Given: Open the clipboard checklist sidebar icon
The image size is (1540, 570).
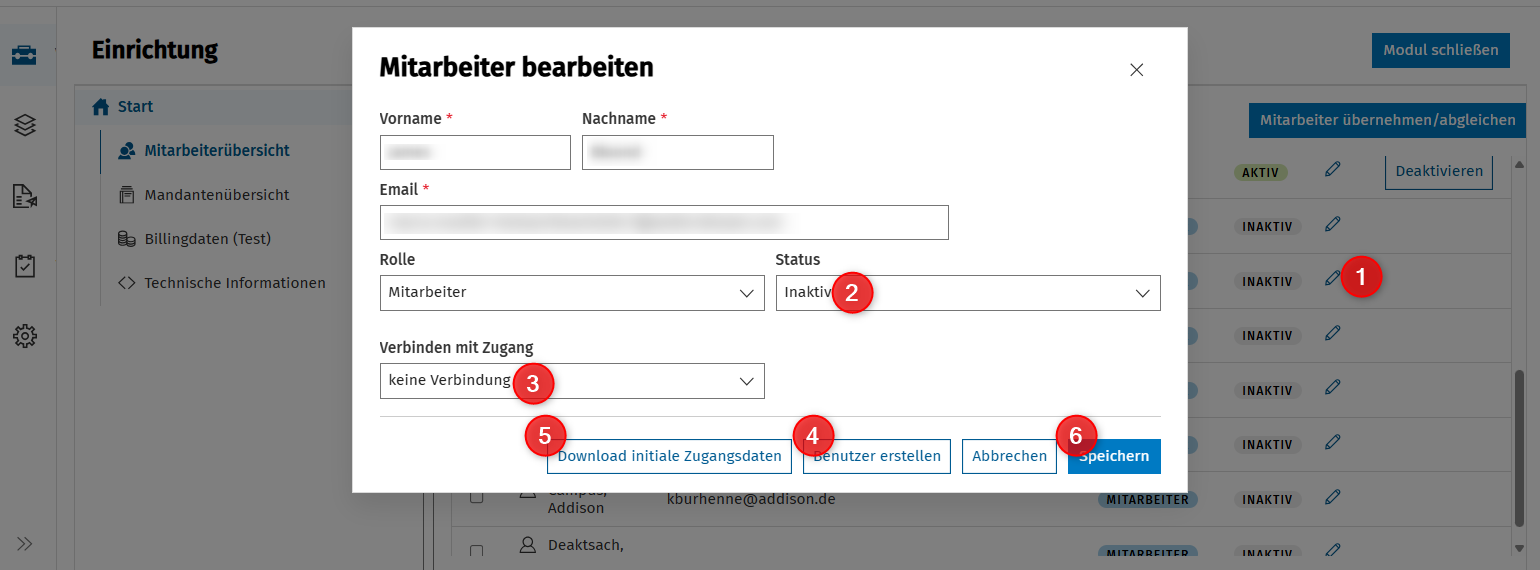Looking at the screenshot, I should coord(24,266).
